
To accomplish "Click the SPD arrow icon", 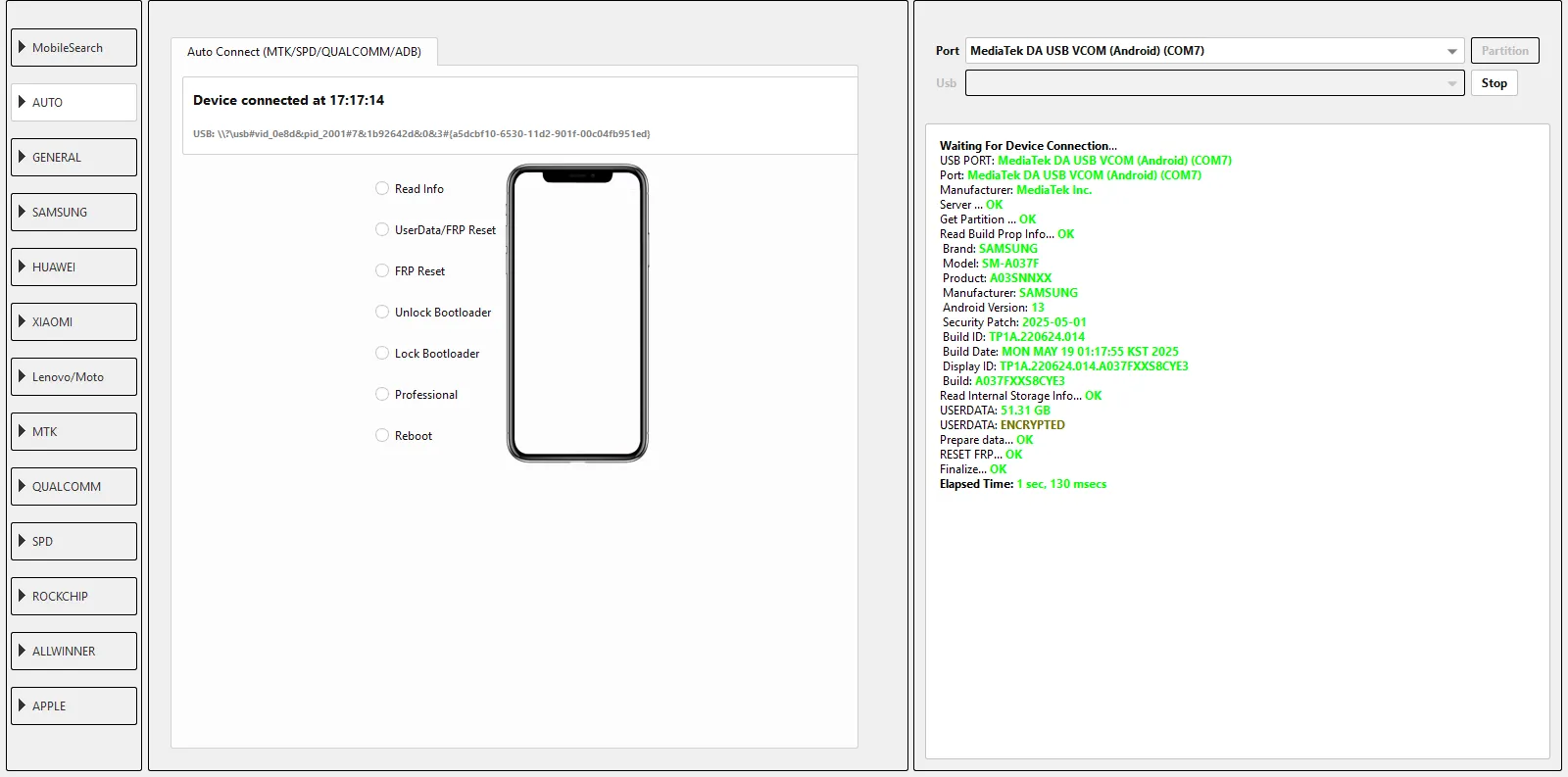I will point(22,541).
